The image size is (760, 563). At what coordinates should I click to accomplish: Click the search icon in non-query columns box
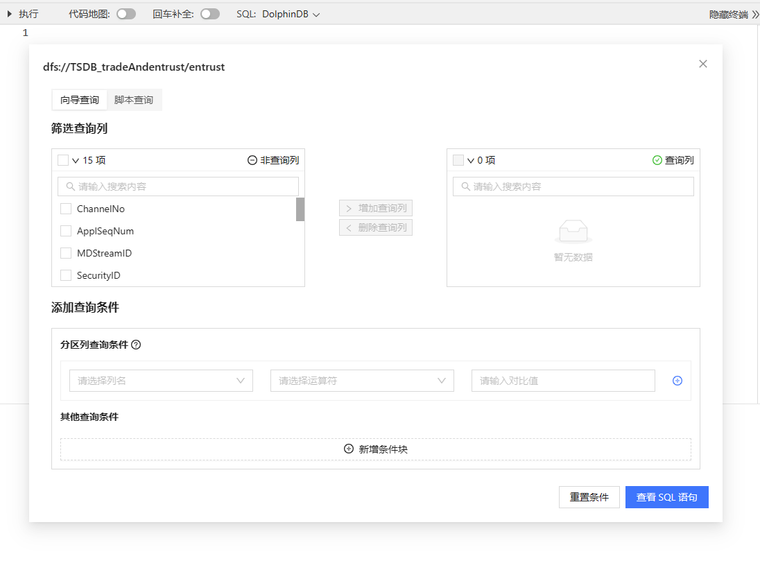click(x=69, y=187)
